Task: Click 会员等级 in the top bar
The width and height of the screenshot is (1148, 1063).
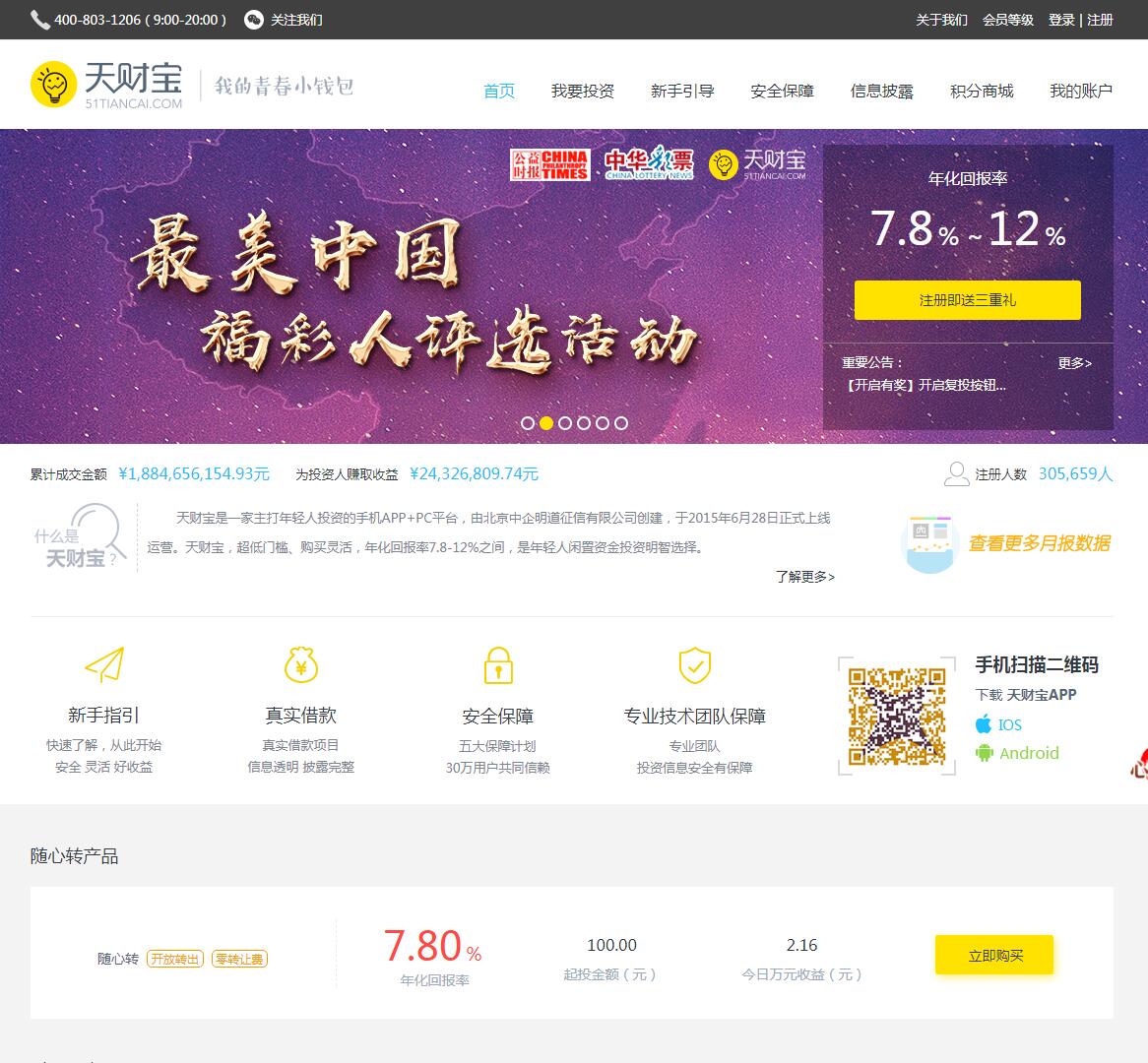Action: [x=1008, y=20]
